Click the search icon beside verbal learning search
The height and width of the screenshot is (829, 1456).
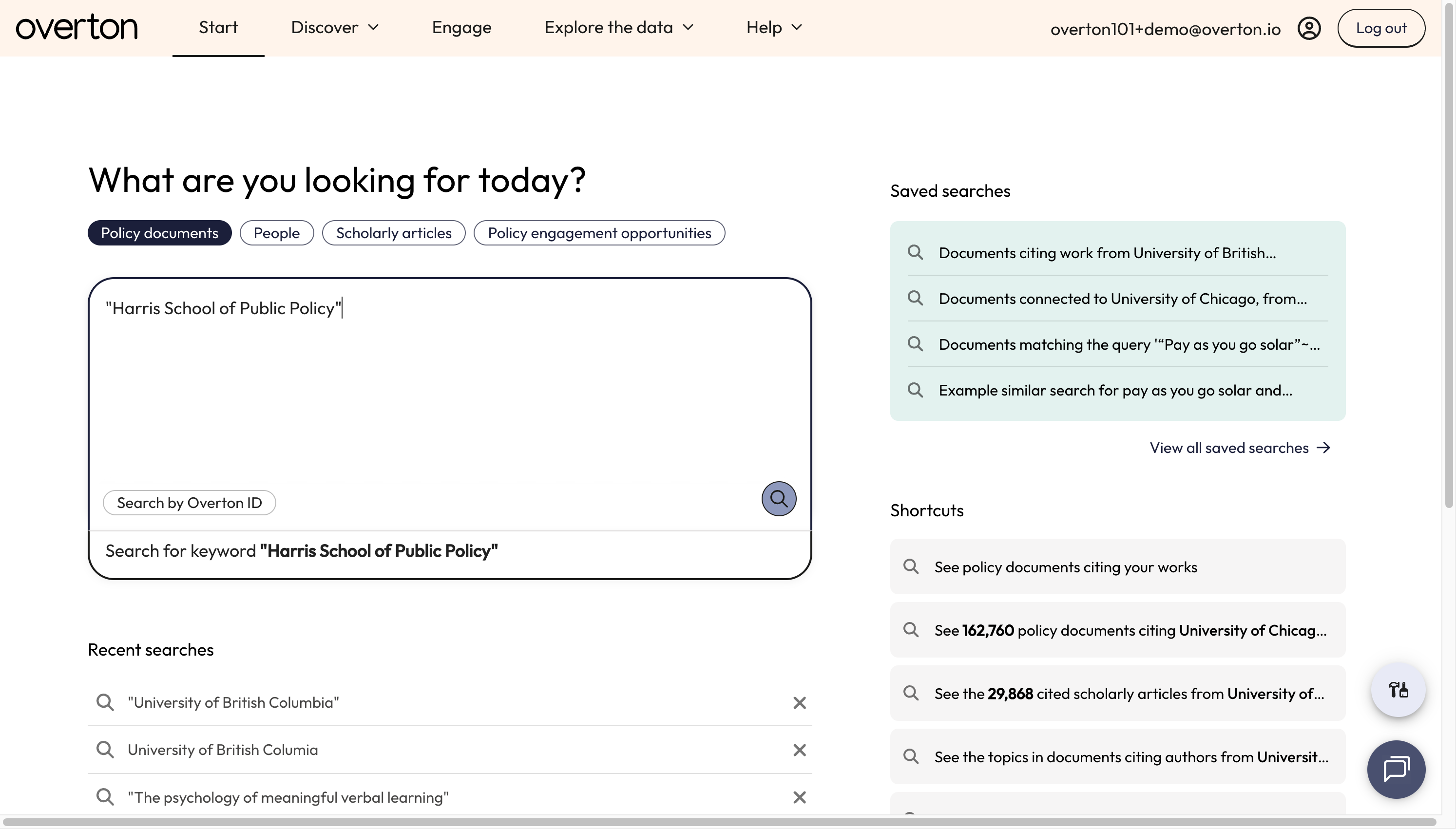point(105,796)
